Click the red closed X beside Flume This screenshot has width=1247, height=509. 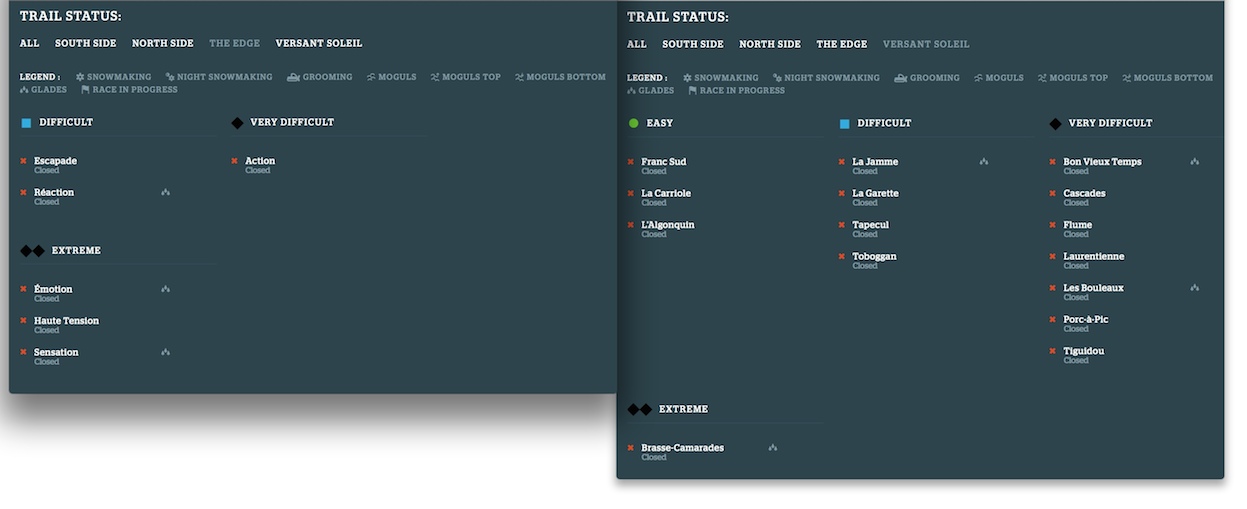(x=1053, y=225)
